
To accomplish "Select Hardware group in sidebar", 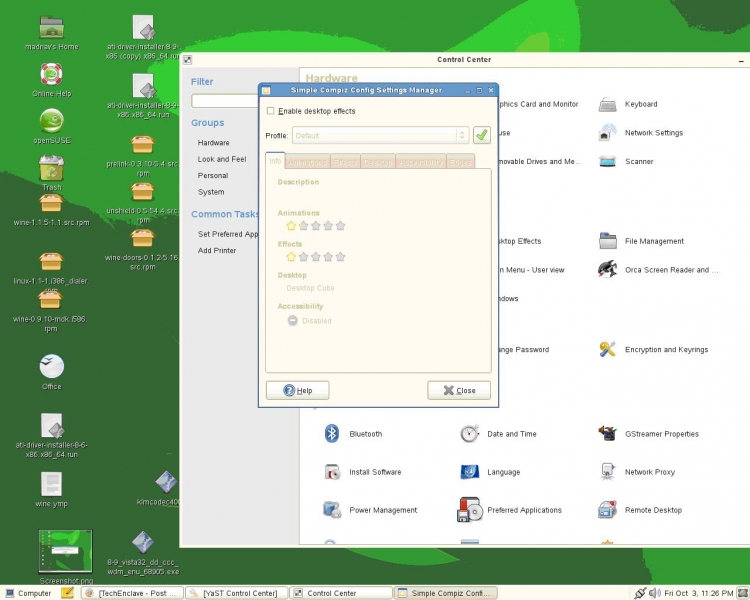I will tap(213, 143).
